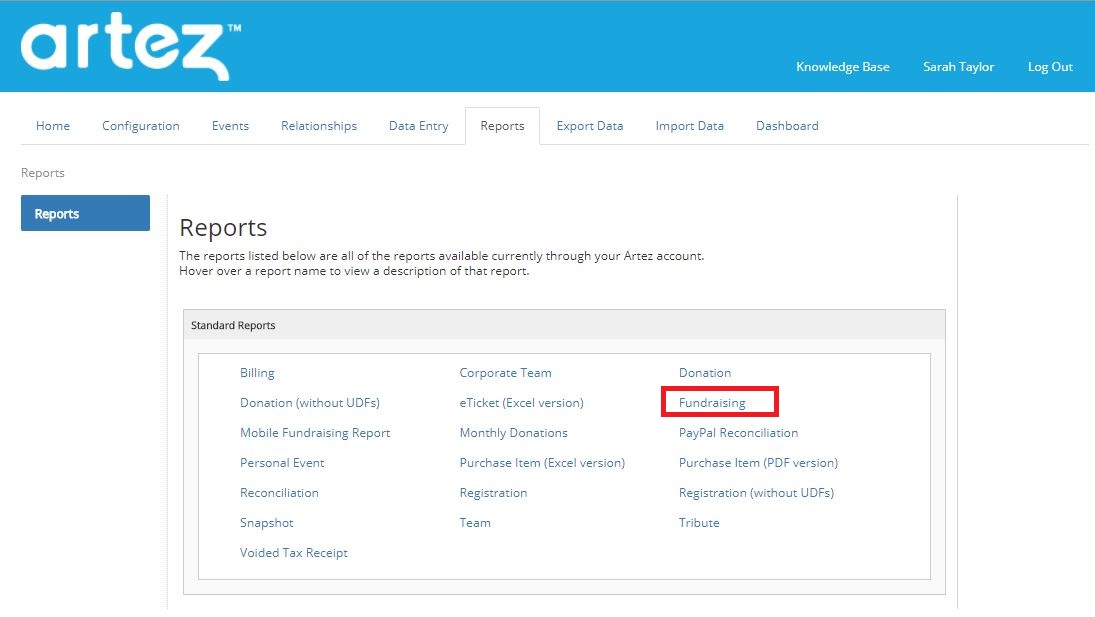Viewport: 1095px width, 617px height.
Task: Open Donation (without UDFs) report
Action: click(x=309, y=403)
